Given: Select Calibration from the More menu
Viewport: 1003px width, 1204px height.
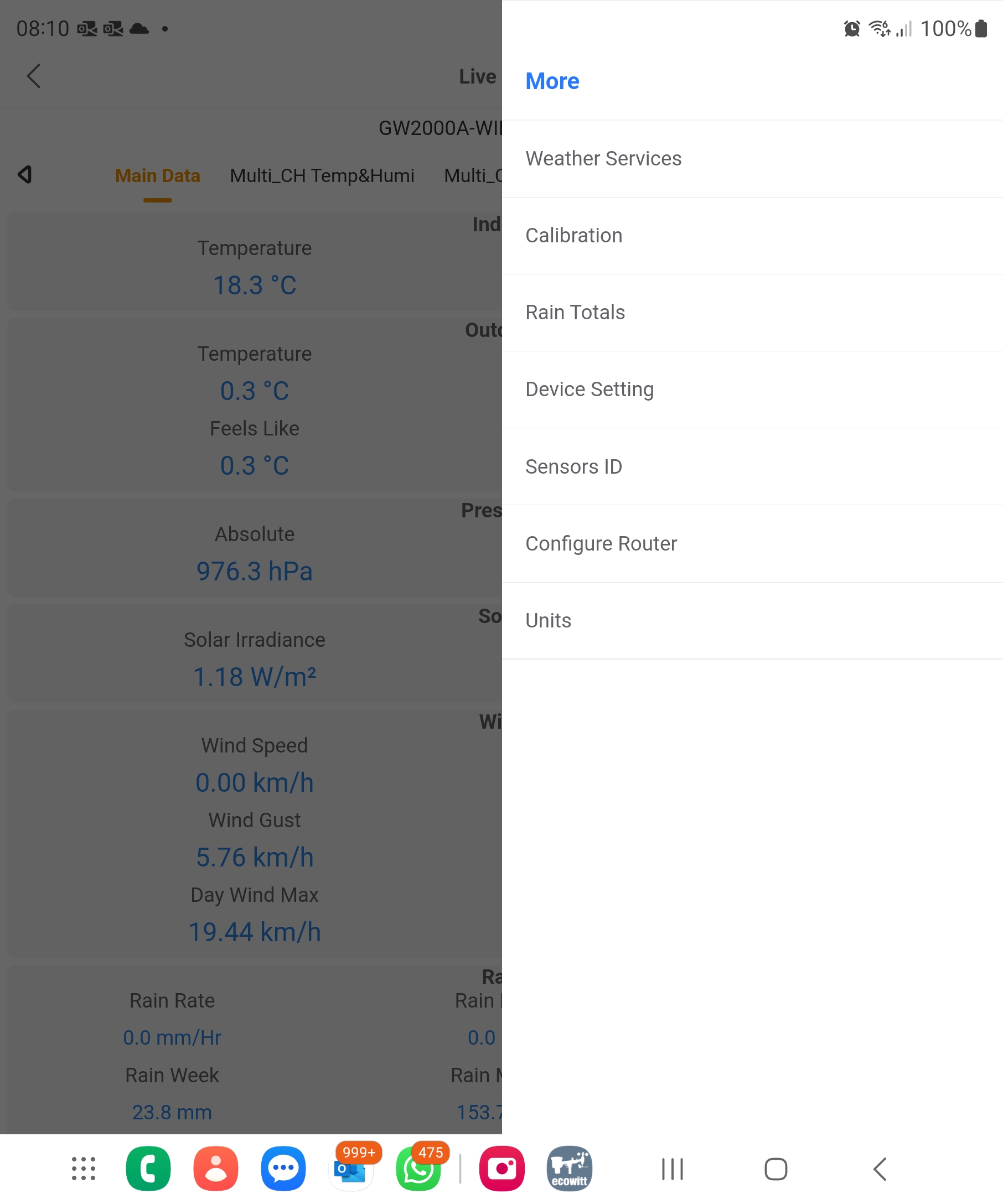Looking at the screenshot, I should (574, 236).
